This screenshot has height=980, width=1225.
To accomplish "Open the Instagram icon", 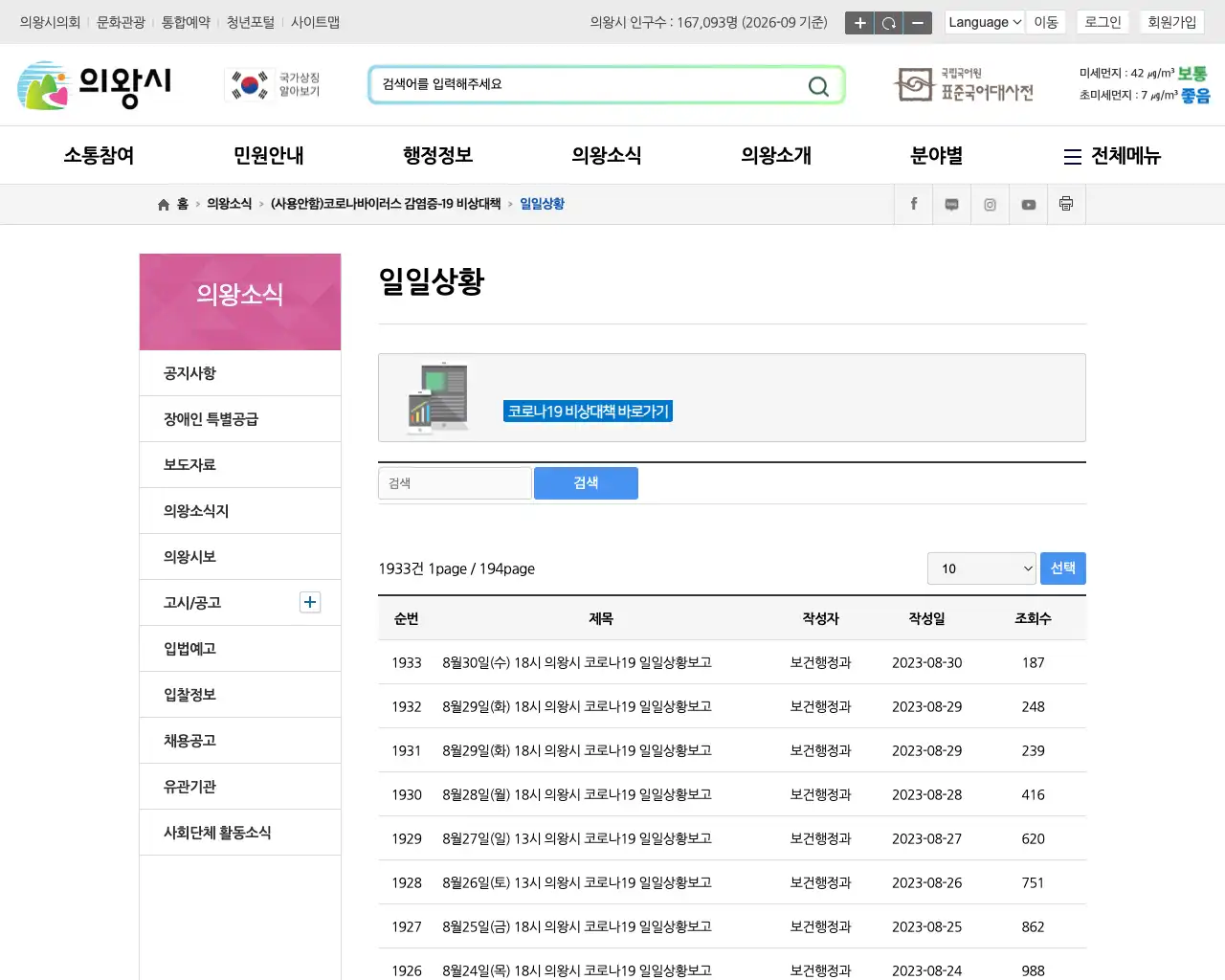I will tap(991, 204).
